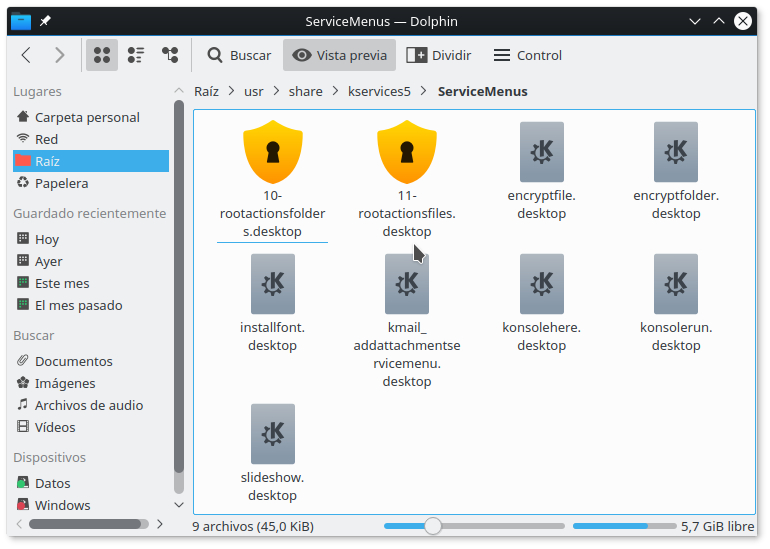The width and height of the screenshot is (770, 549).
Task: Select konsolerun.desktop file icon
Action: point(676,284)
